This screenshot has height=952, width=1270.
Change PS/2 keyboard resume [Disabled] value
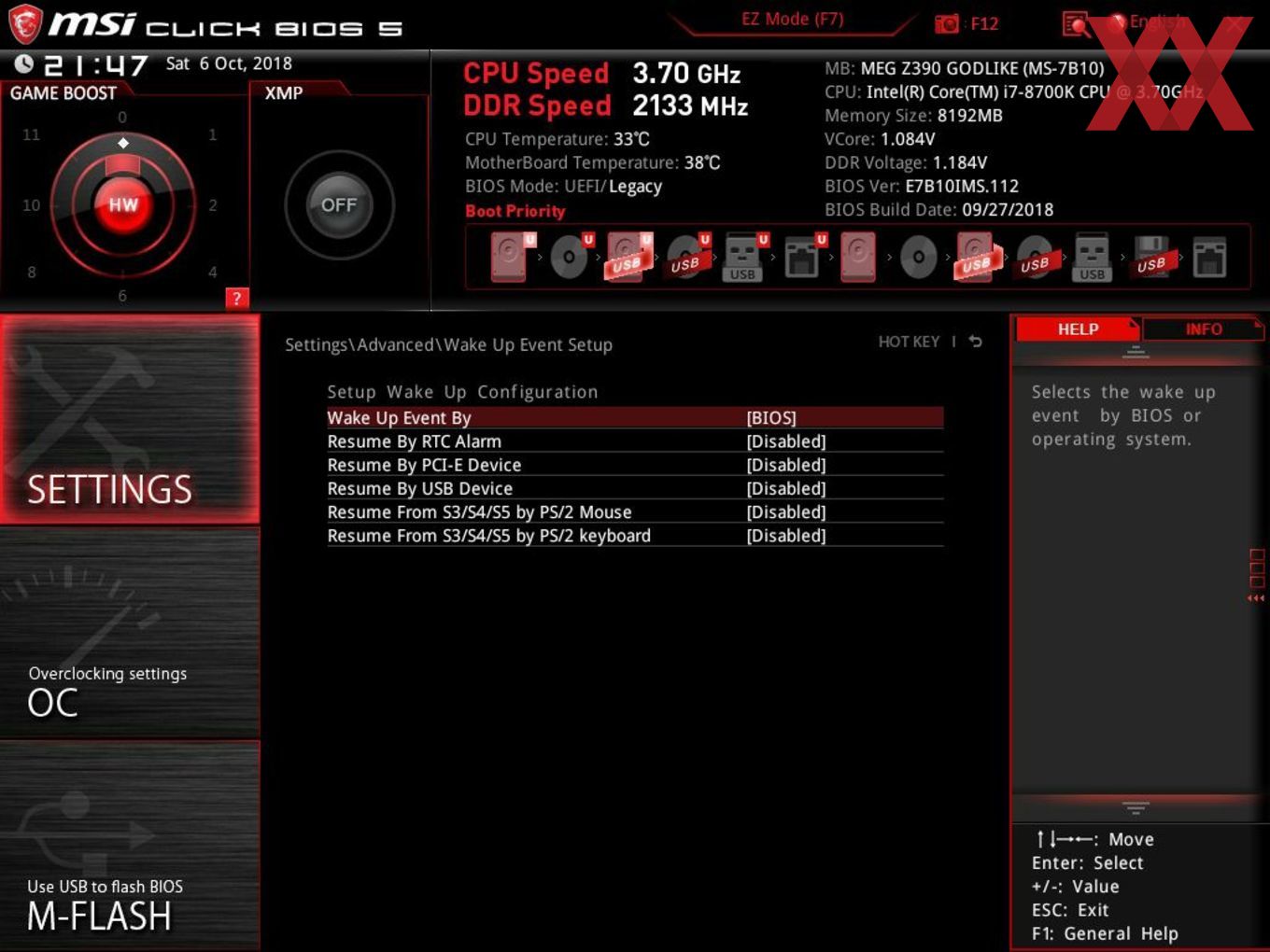[786, 535]
